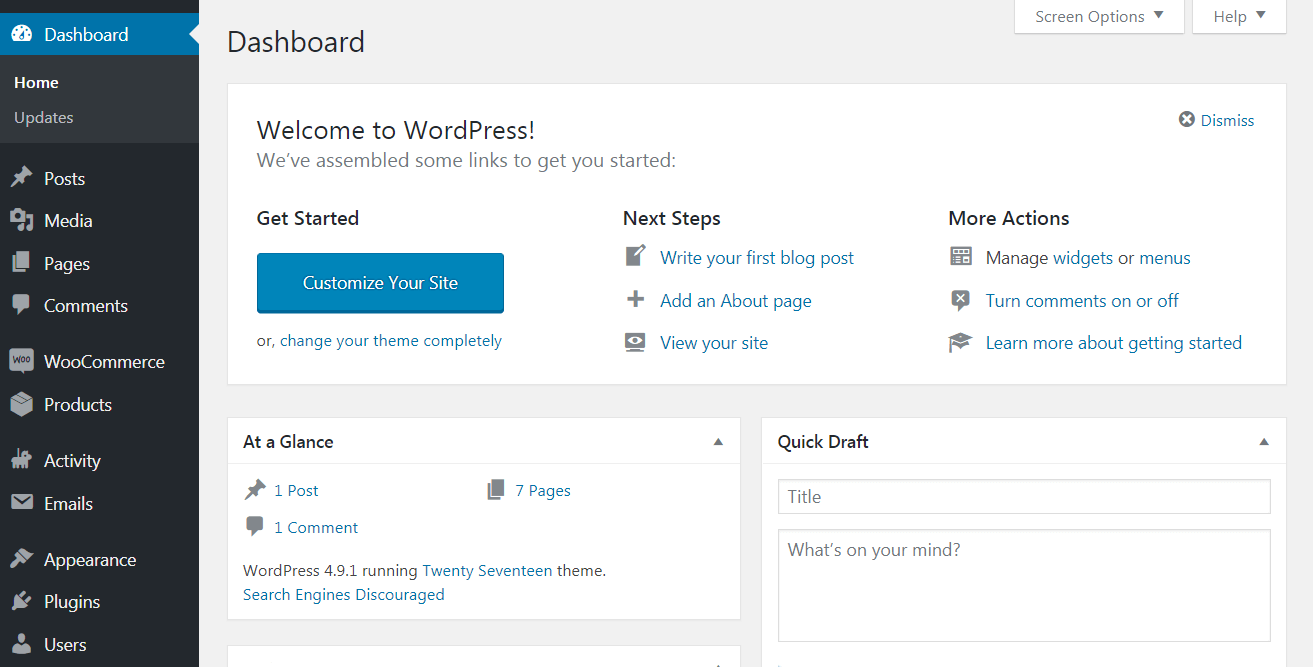Click inside the Quick Draft Title field

click(x=1023, y=496)
